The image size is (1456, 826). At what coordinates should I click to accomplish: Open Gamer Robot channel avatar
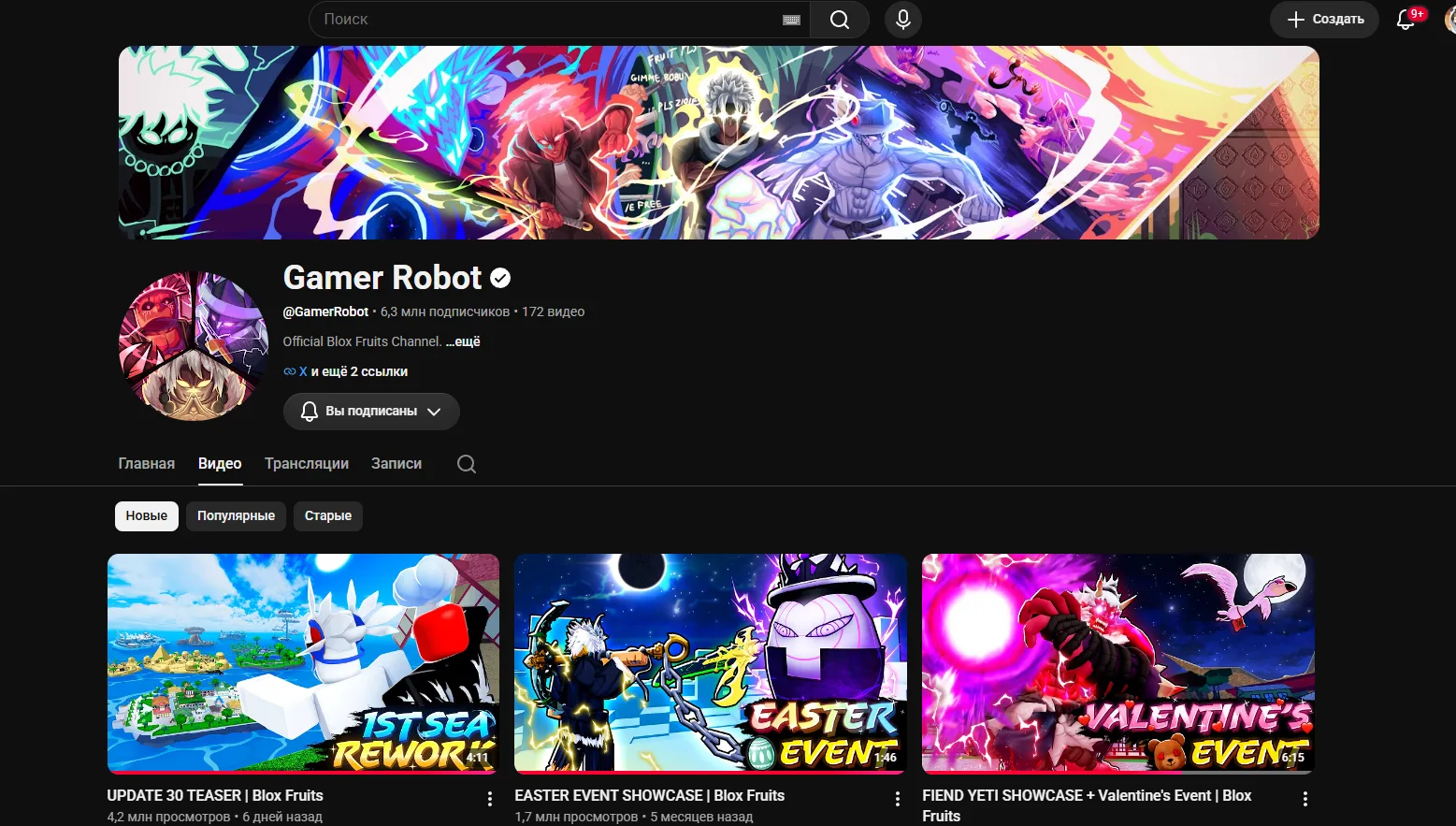(x=194, y=346)
